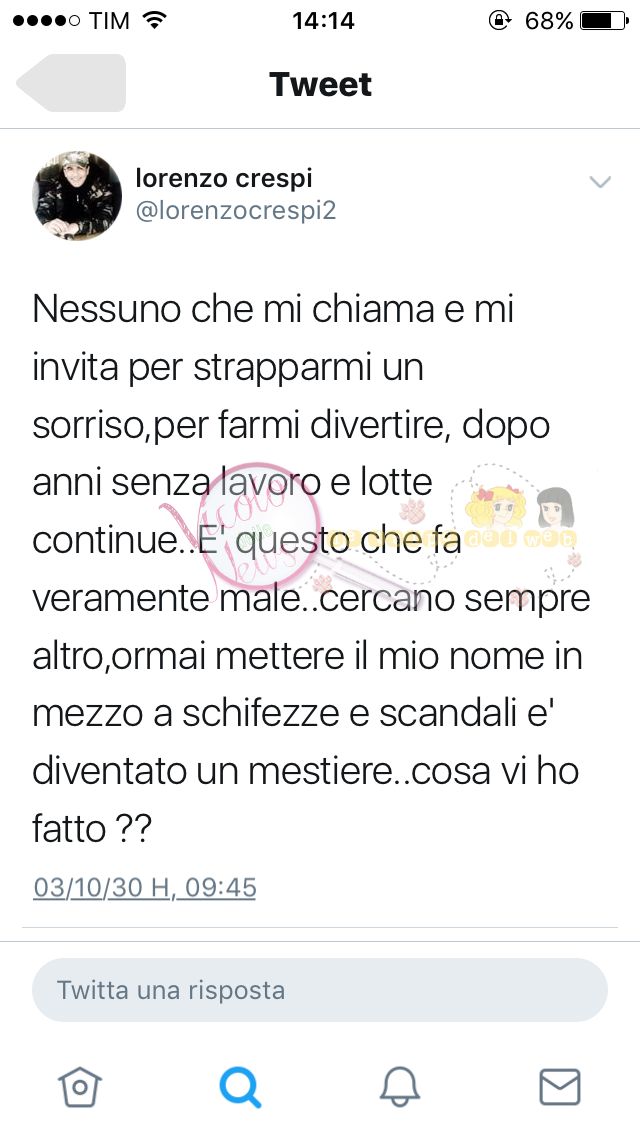The image size is (640, 1136).
Task: Open the @lorenzocrespi2 handle
Action: 236,211
